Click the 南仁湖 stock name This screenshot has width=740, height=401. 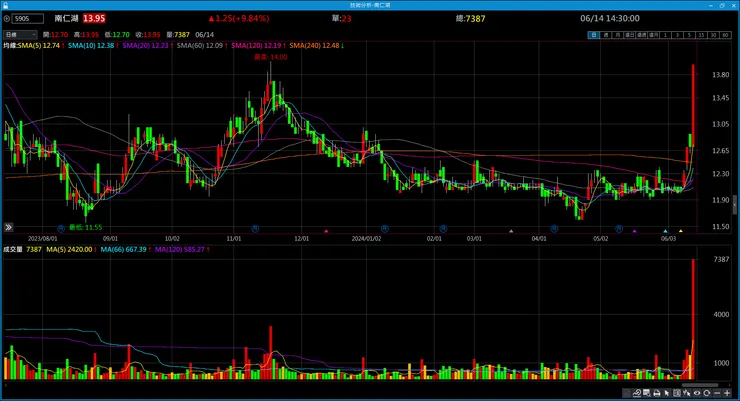pyautogui.click(x=67, y=18)
